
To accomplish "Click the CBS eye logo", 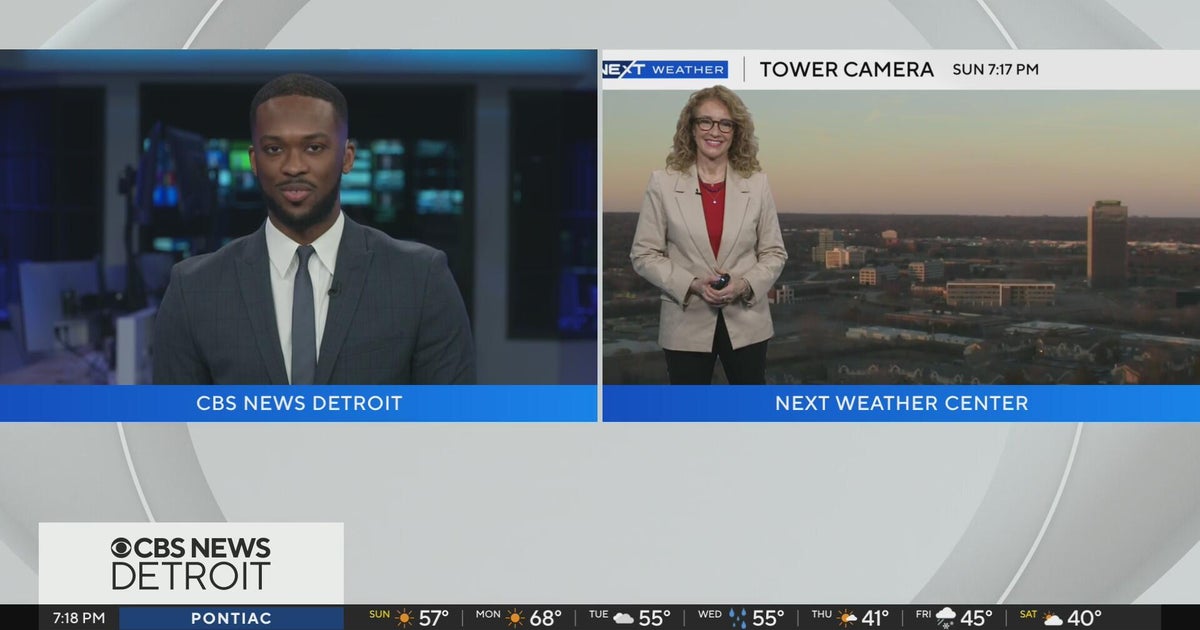I will 121,548.
